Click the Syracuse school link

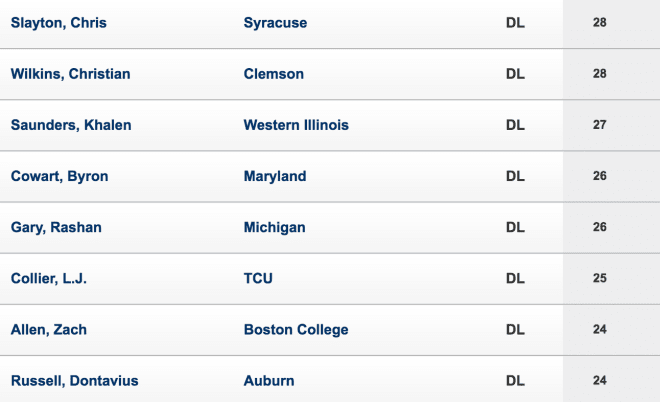pos(275,23)
